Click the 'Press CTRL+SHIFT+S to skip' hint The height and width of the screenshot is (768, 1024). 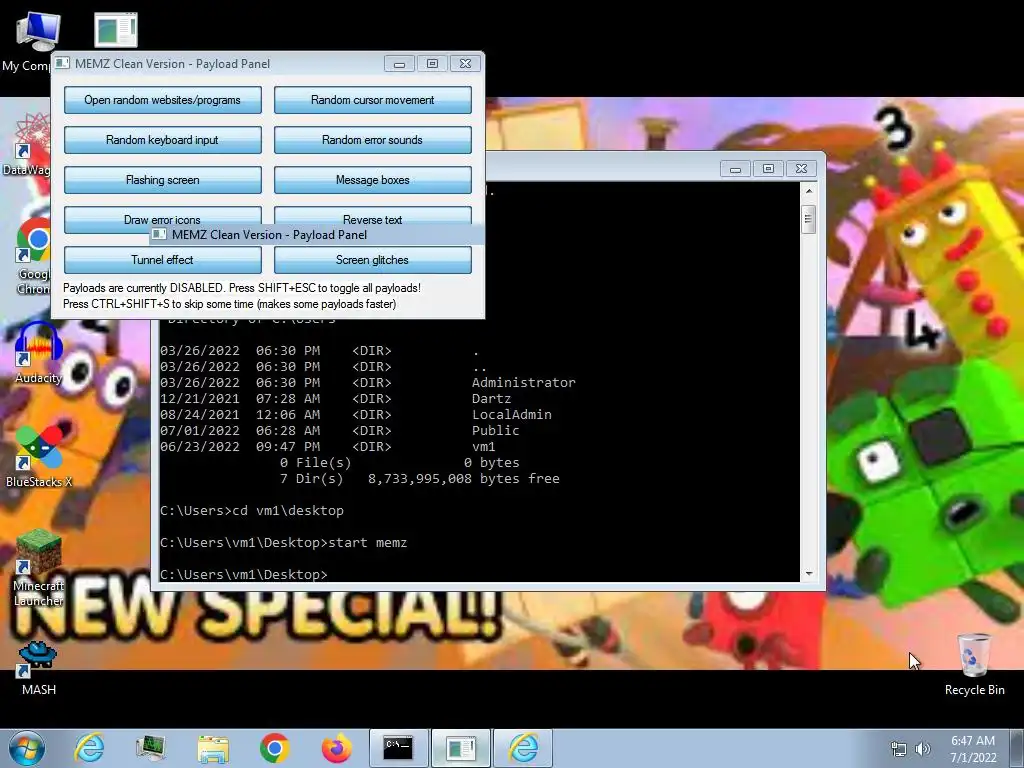point(229,304)
